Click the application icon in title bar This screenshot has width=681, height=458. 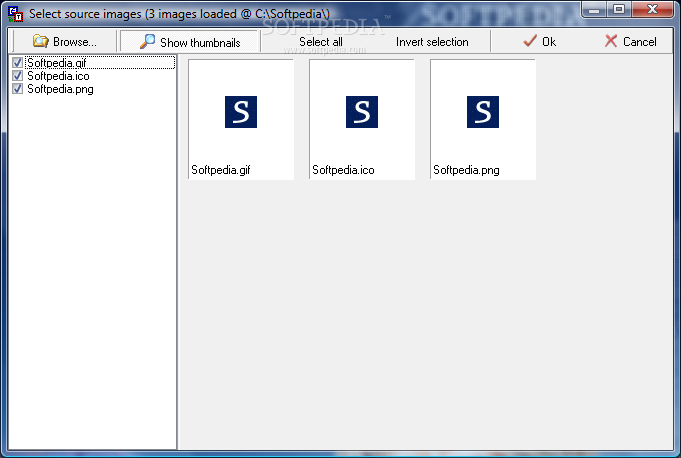pos(15,14)
